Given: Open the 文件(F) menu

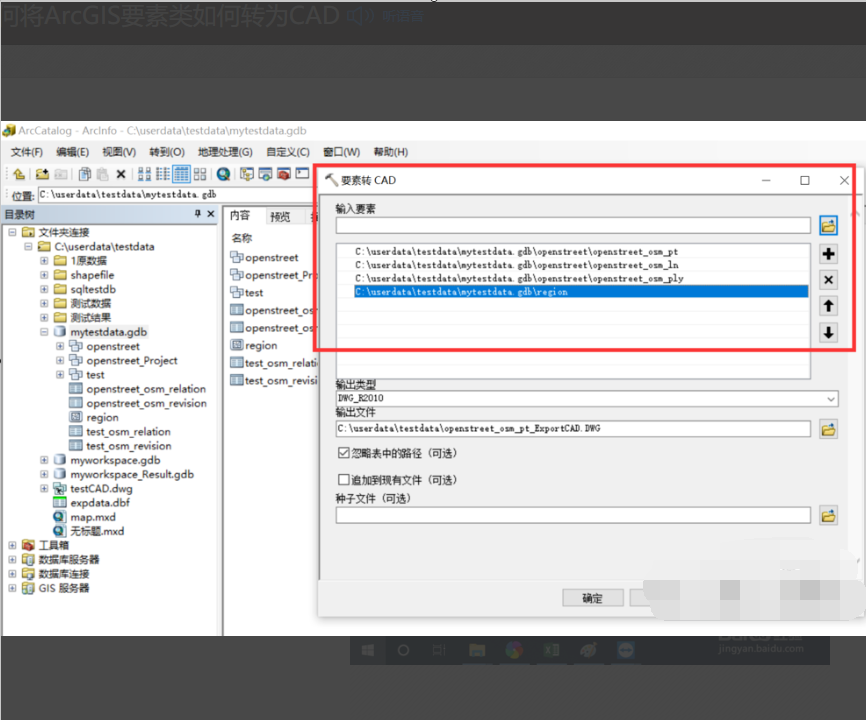Looking at the screenshot, I should (27, 152).
